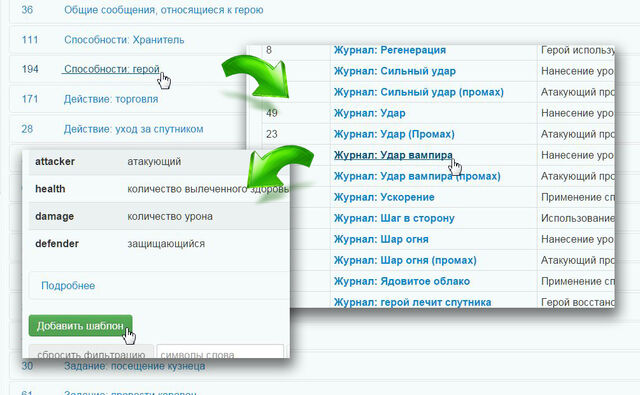This screenshot has height=395, width=640.
Task: Click count '28' beside 'Действие: уход за спутником'
Action: tap(27, 129)
